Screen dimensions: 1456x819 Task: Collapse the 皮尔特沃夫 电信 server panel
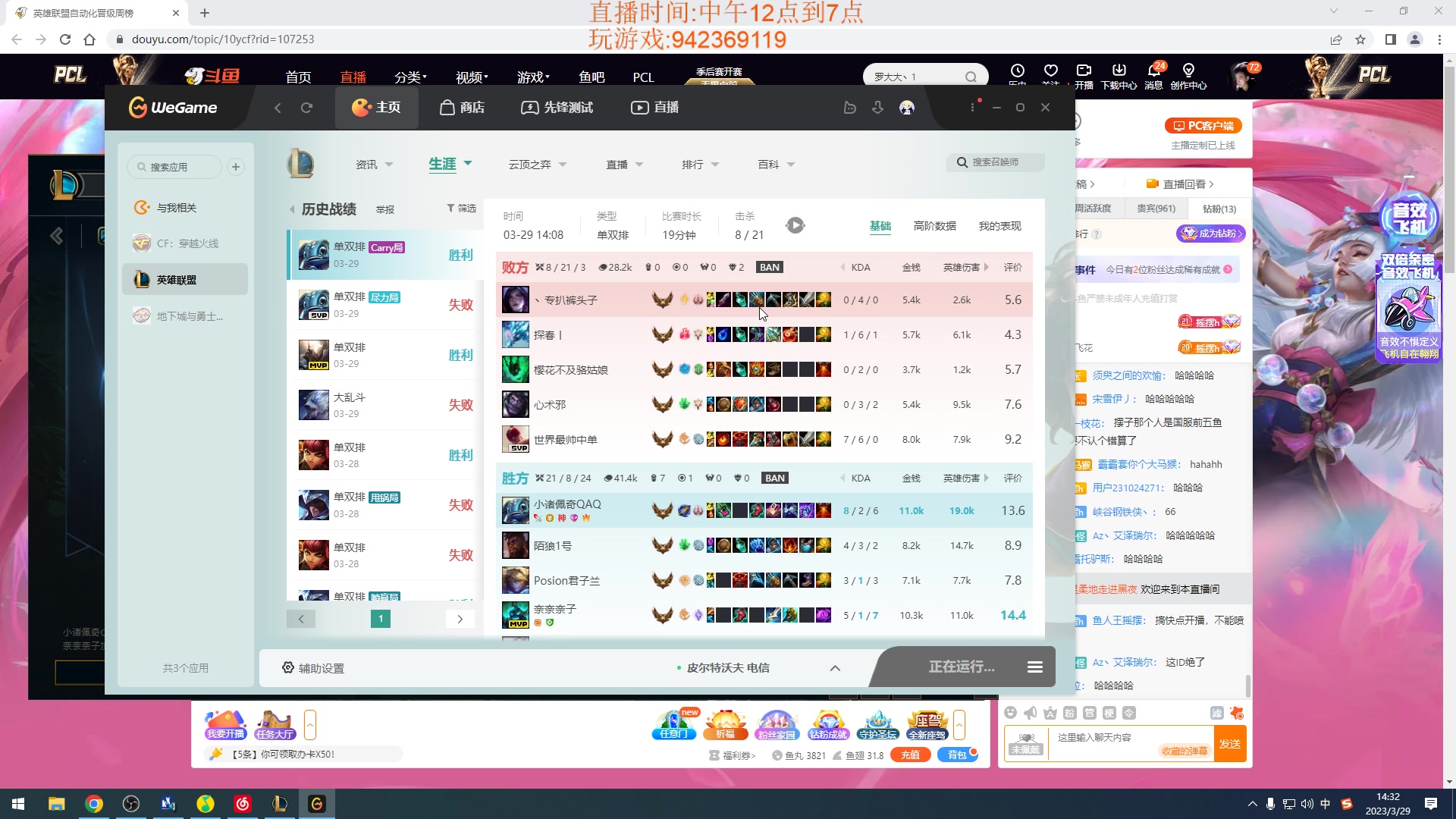[x=835, y=667]
